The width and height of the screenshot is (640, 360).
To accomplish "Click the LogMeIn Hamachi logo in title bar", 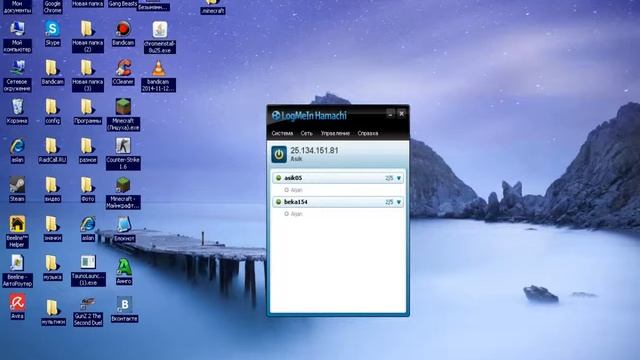I will click(309, 116).
